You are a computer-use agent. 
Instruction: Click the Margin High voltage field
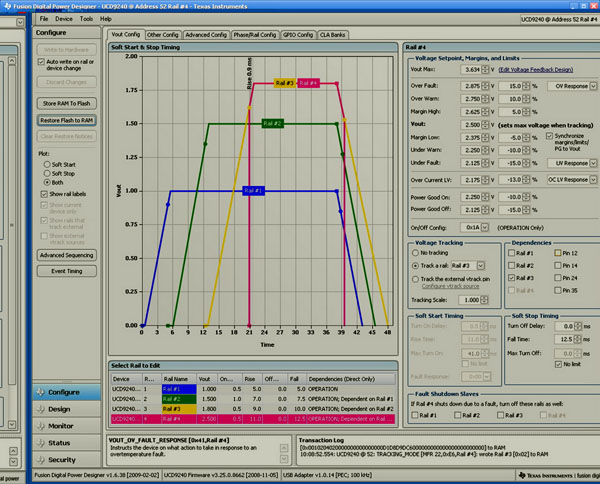pyautogui.click(x=471, y=112)
